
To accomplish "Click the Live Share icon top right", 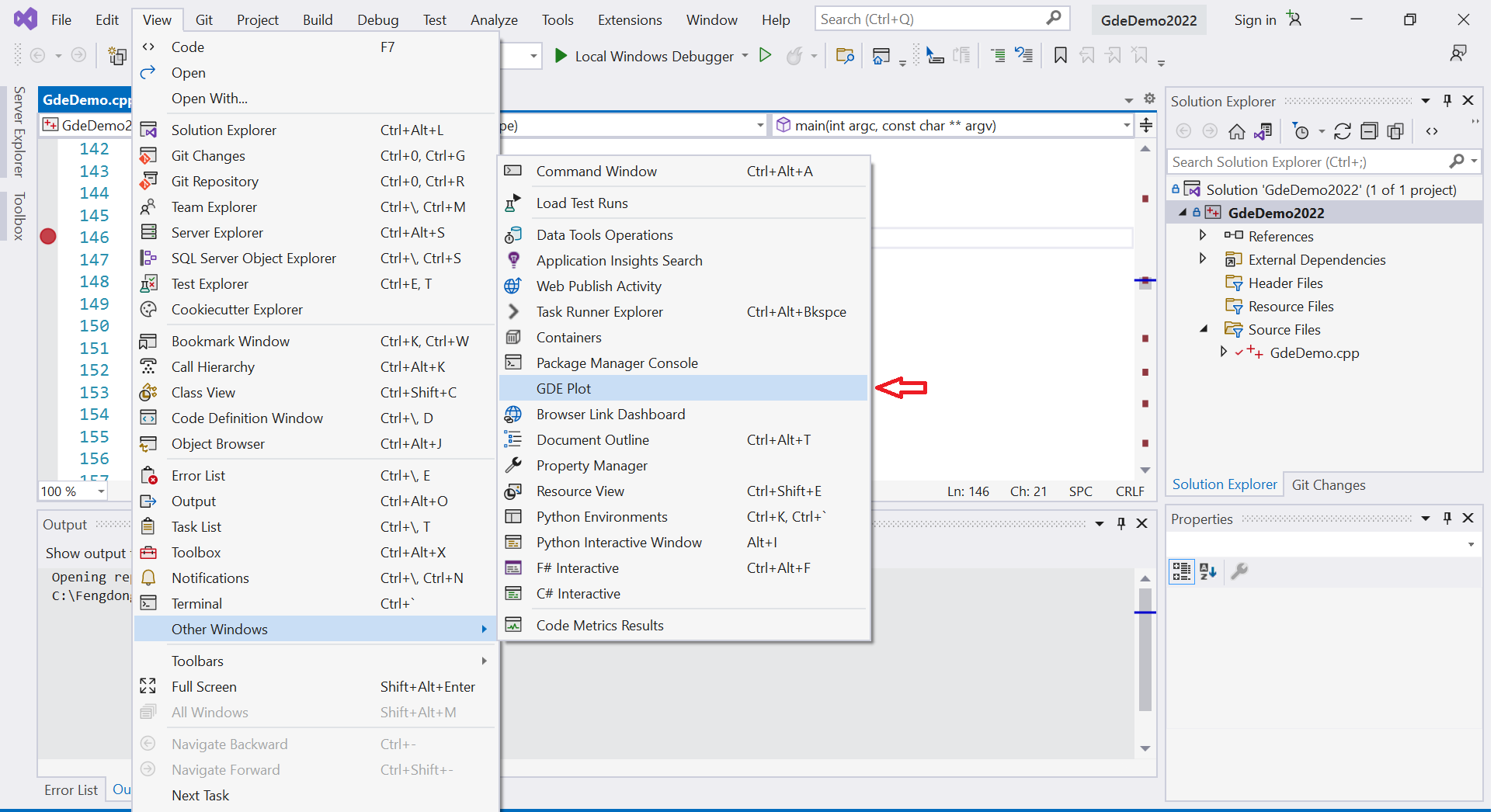I will tap(1458, 53).
